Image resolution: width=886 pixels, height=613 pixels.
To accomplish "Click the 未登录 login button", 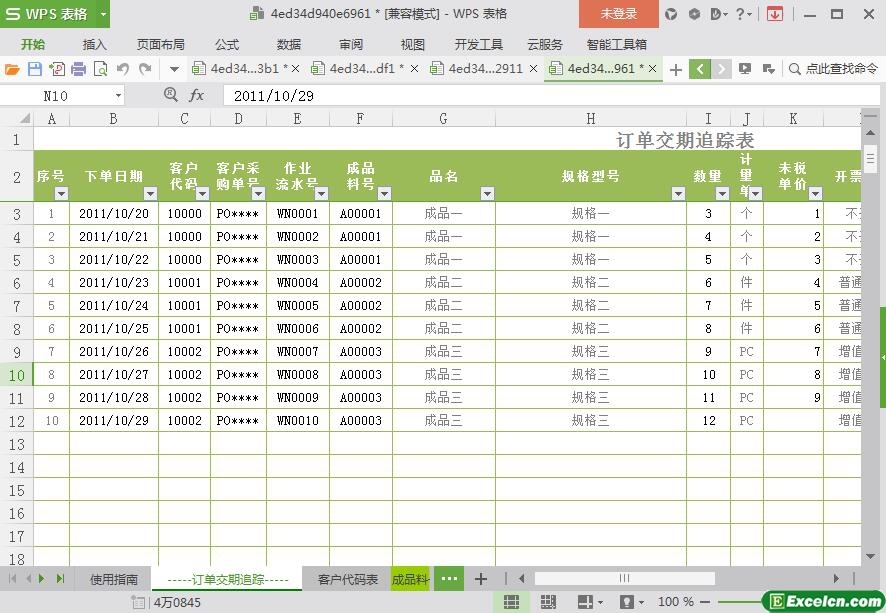I will 618,14.
